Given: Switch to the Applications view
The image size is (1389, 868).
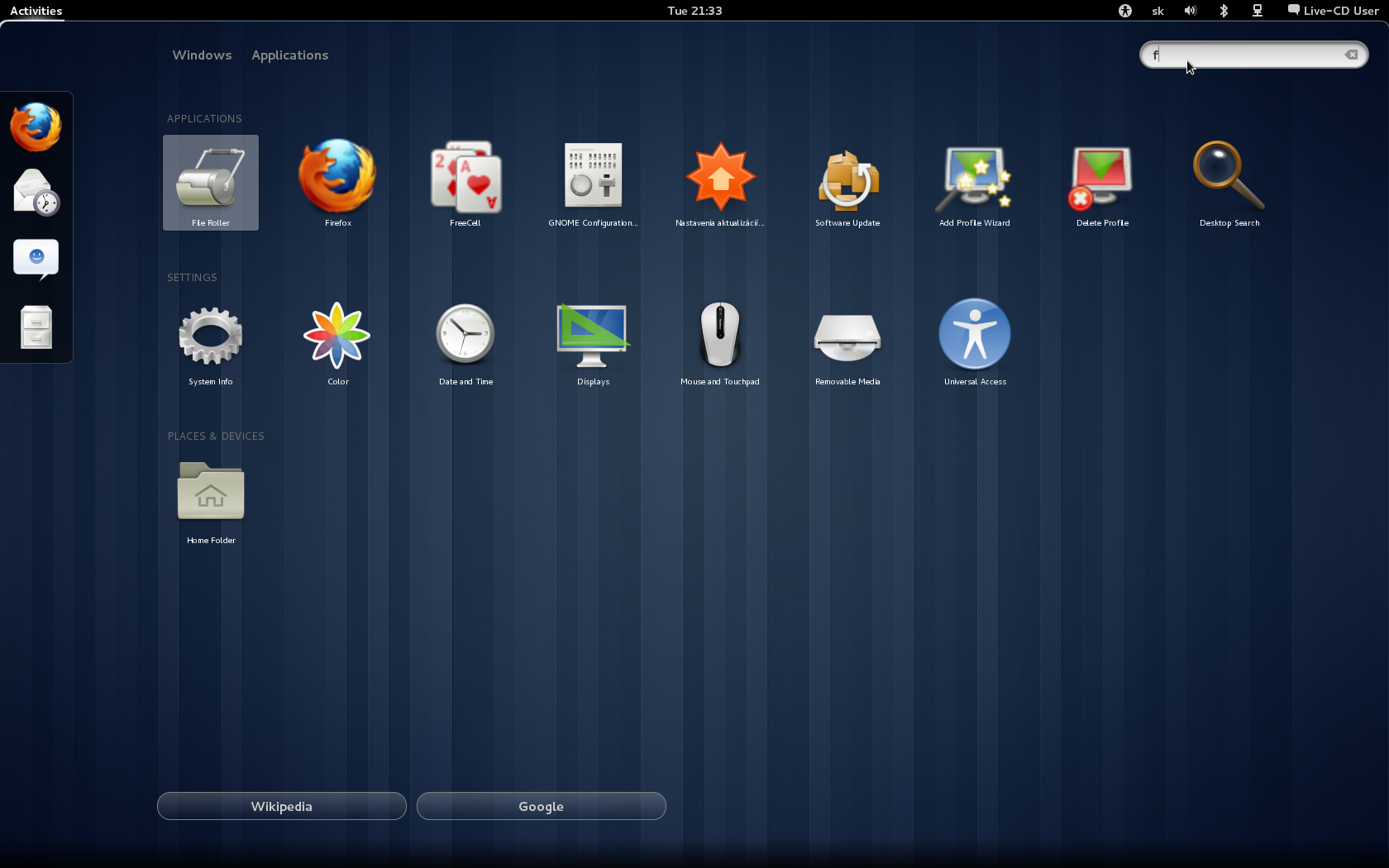Looking at the screenshot, I should pos(290,55).
